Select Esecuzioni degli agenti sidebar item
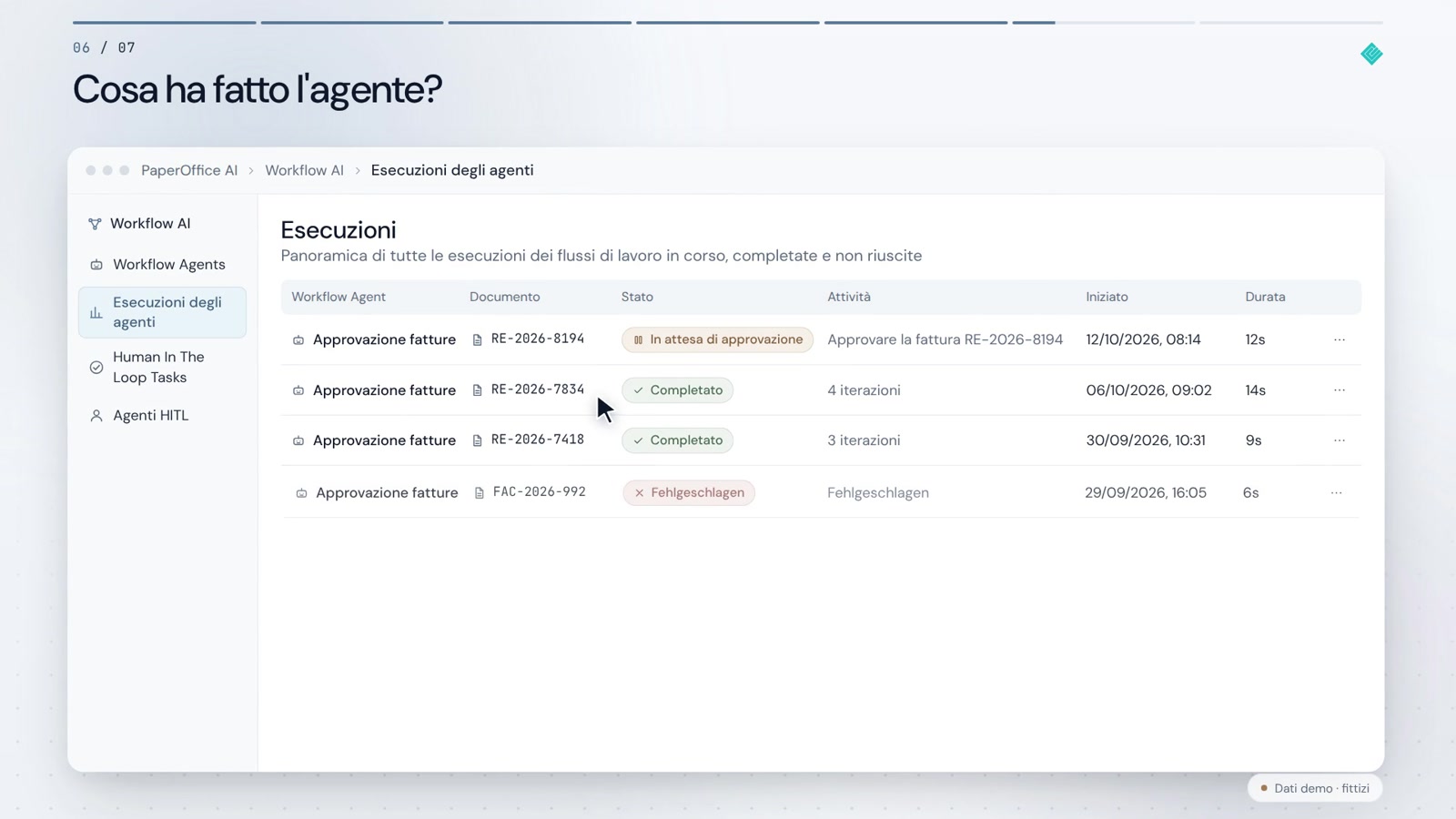Viewport: 1456px width, 819px height. 162,312
